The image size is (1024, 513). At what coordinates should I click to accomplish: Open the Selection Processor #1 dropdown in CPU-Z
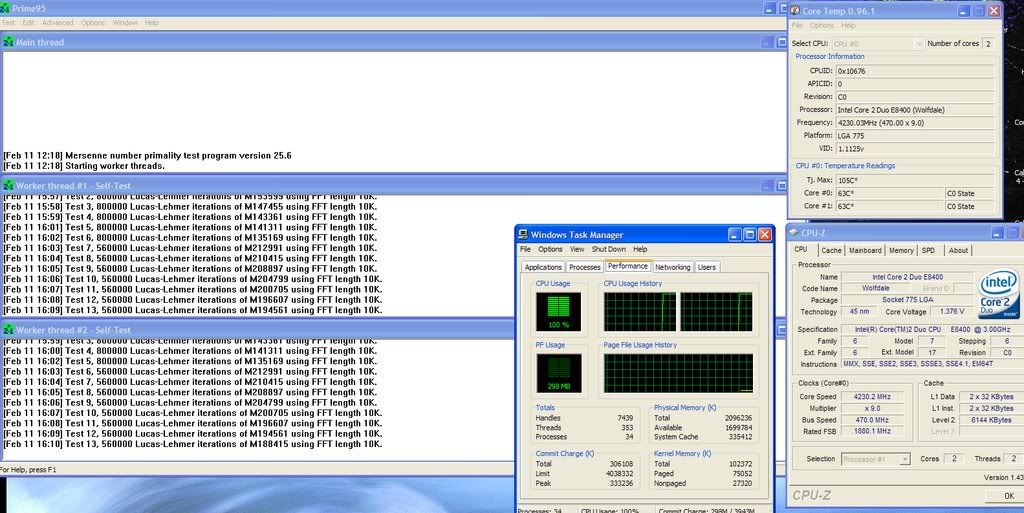coord(876,459)
